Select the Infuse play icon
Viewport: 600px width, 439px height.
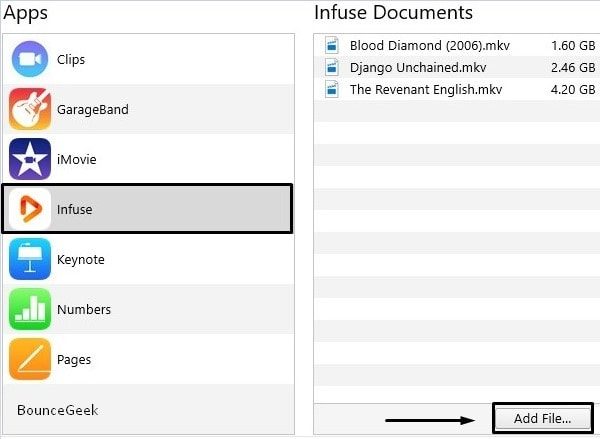click(30, 209)
